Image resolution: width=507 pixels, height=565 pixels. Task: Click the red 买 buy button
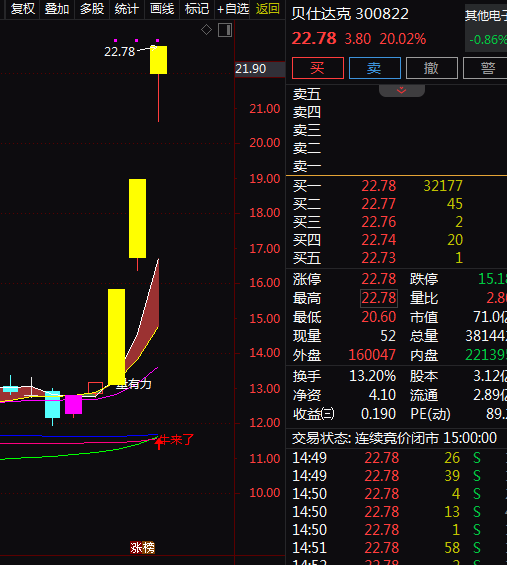click(318, 68)
